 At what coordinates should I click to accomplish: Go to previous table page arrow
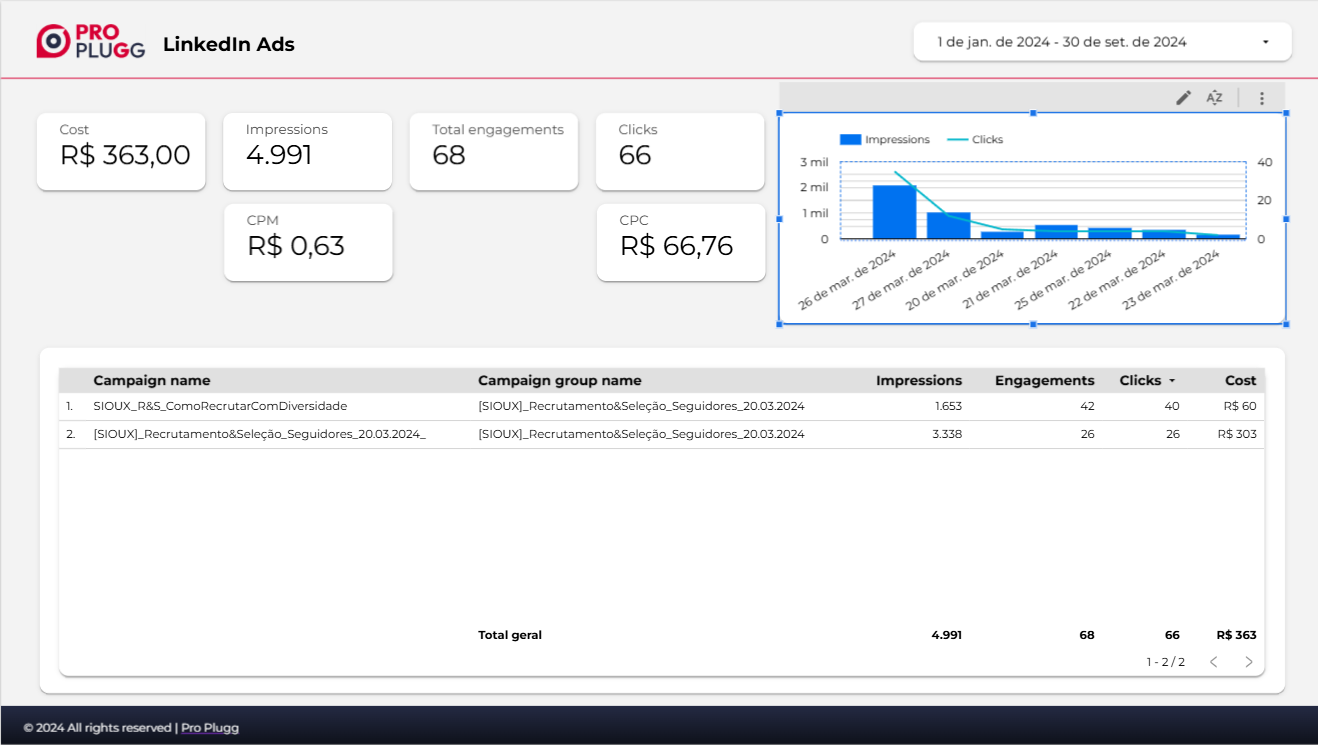click(x=1213, y=662)
